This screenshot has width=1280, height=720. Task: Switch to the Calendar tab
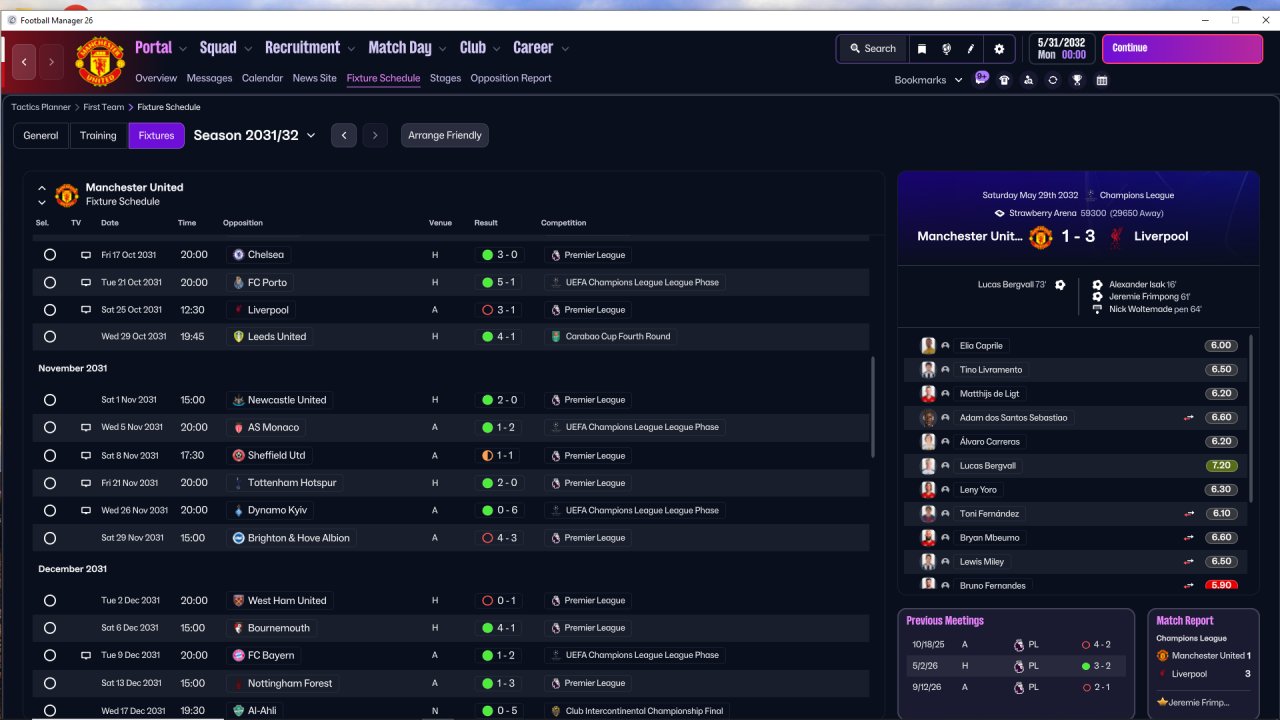pyautogui.click(x=262, y=78)
